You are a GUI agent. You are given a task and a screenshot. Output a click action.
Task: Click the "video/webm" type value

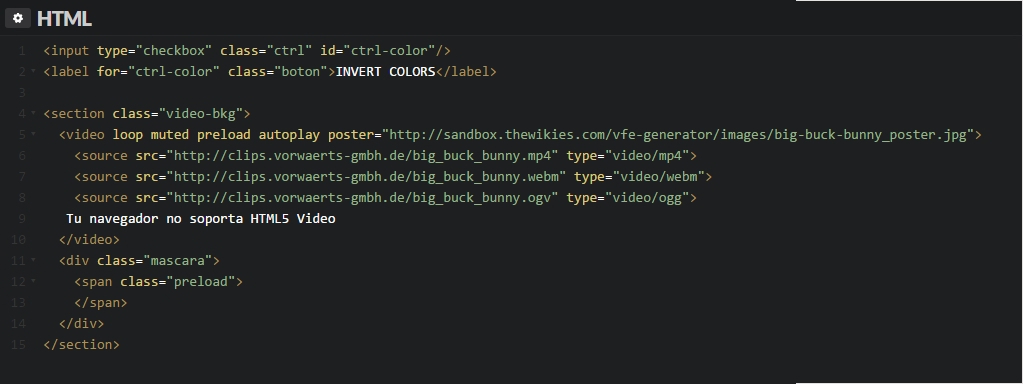pos(658,177)
